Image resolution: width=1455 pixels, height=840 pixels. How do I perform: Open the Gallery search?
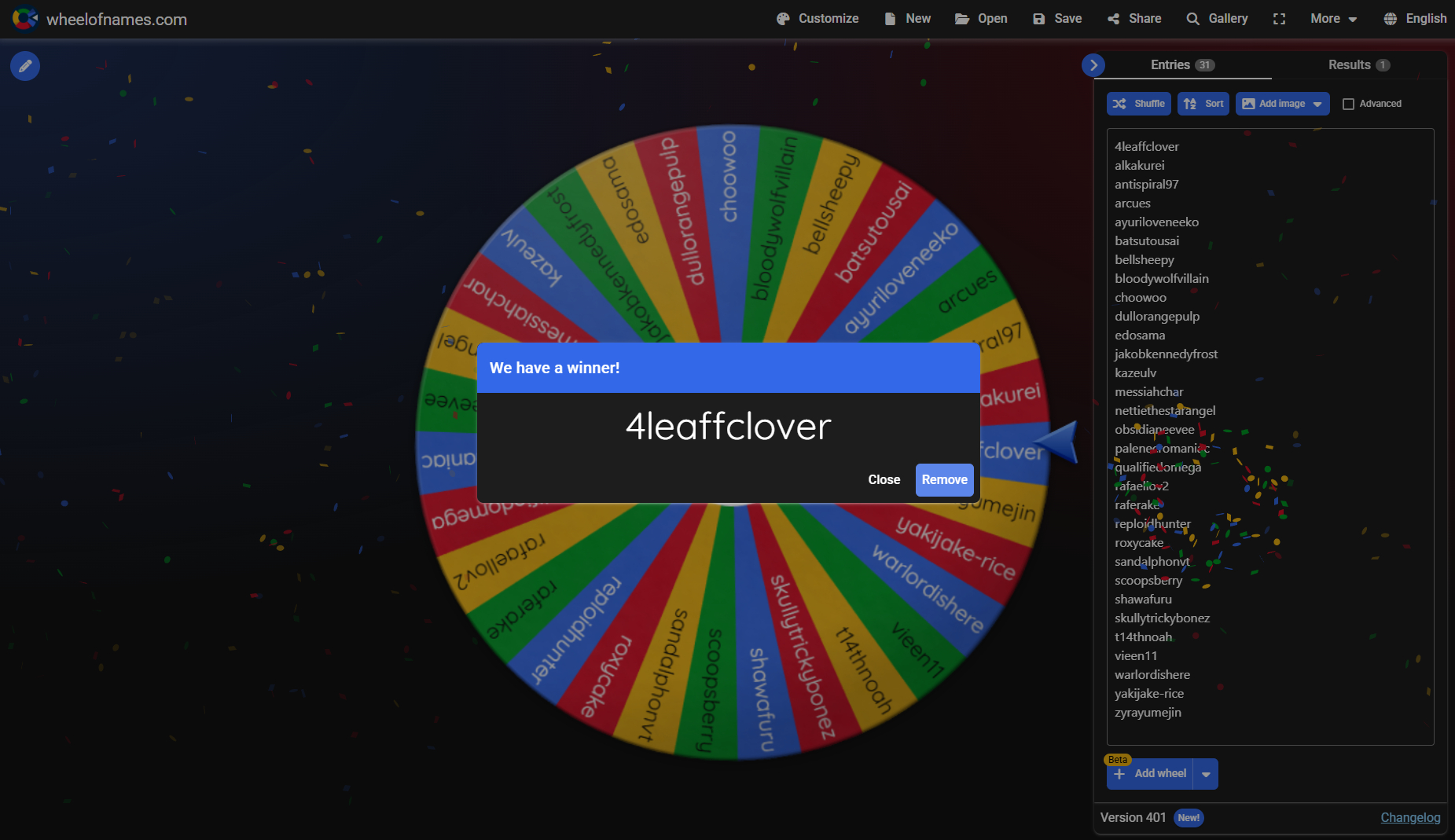1217,19
